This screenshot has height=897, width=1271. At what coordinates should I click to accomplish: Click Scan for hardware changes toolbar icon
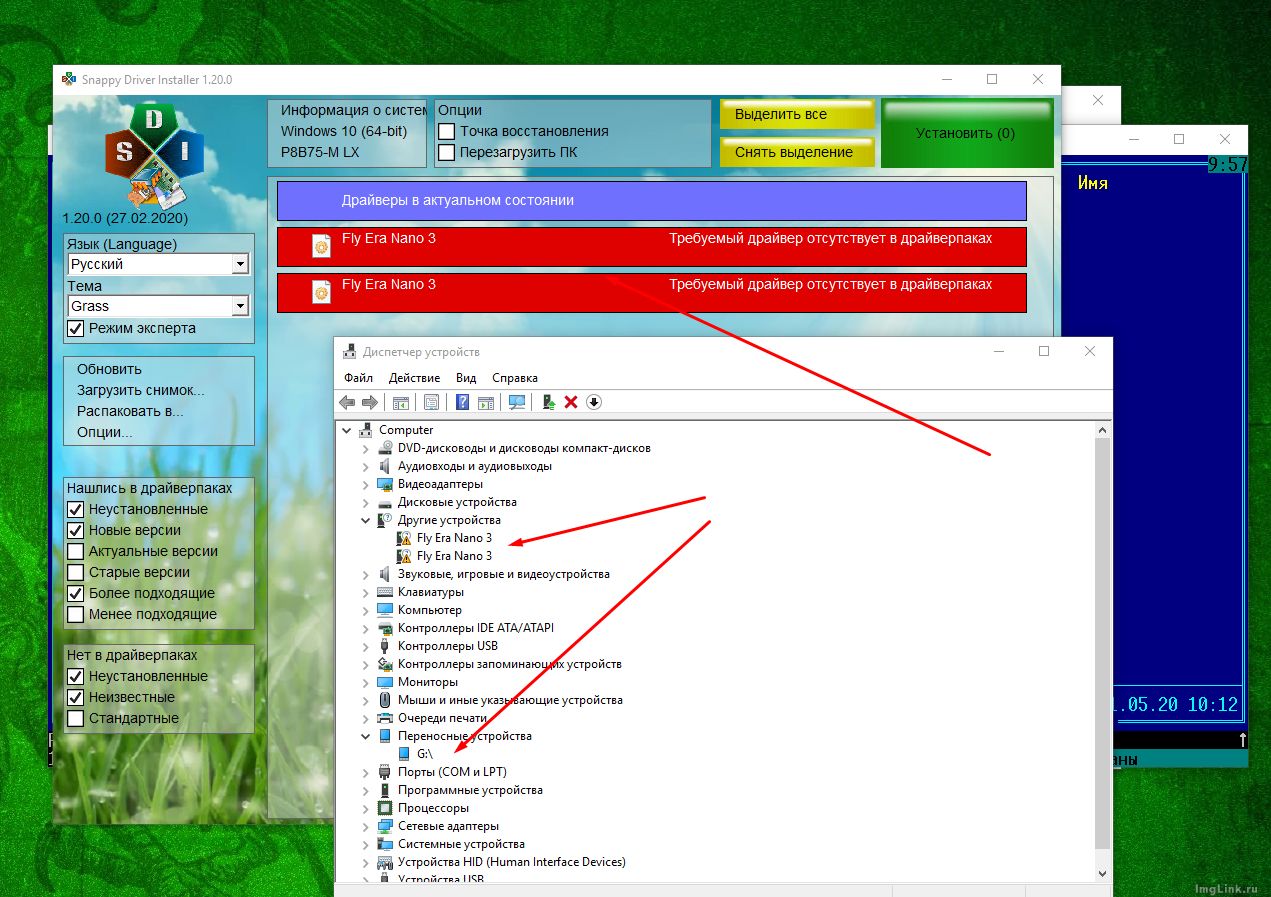point(517,402)
